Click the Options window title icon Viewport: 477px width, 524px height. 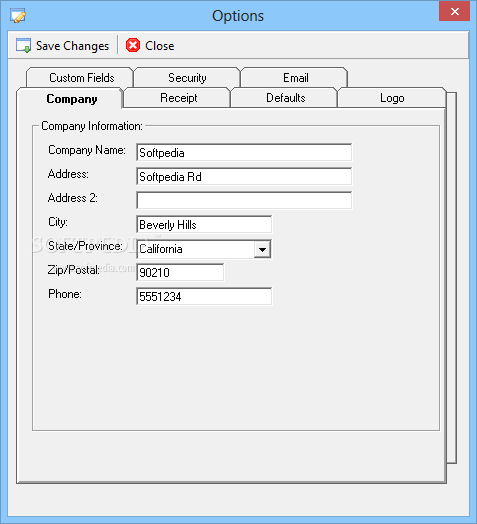[18, 15]
